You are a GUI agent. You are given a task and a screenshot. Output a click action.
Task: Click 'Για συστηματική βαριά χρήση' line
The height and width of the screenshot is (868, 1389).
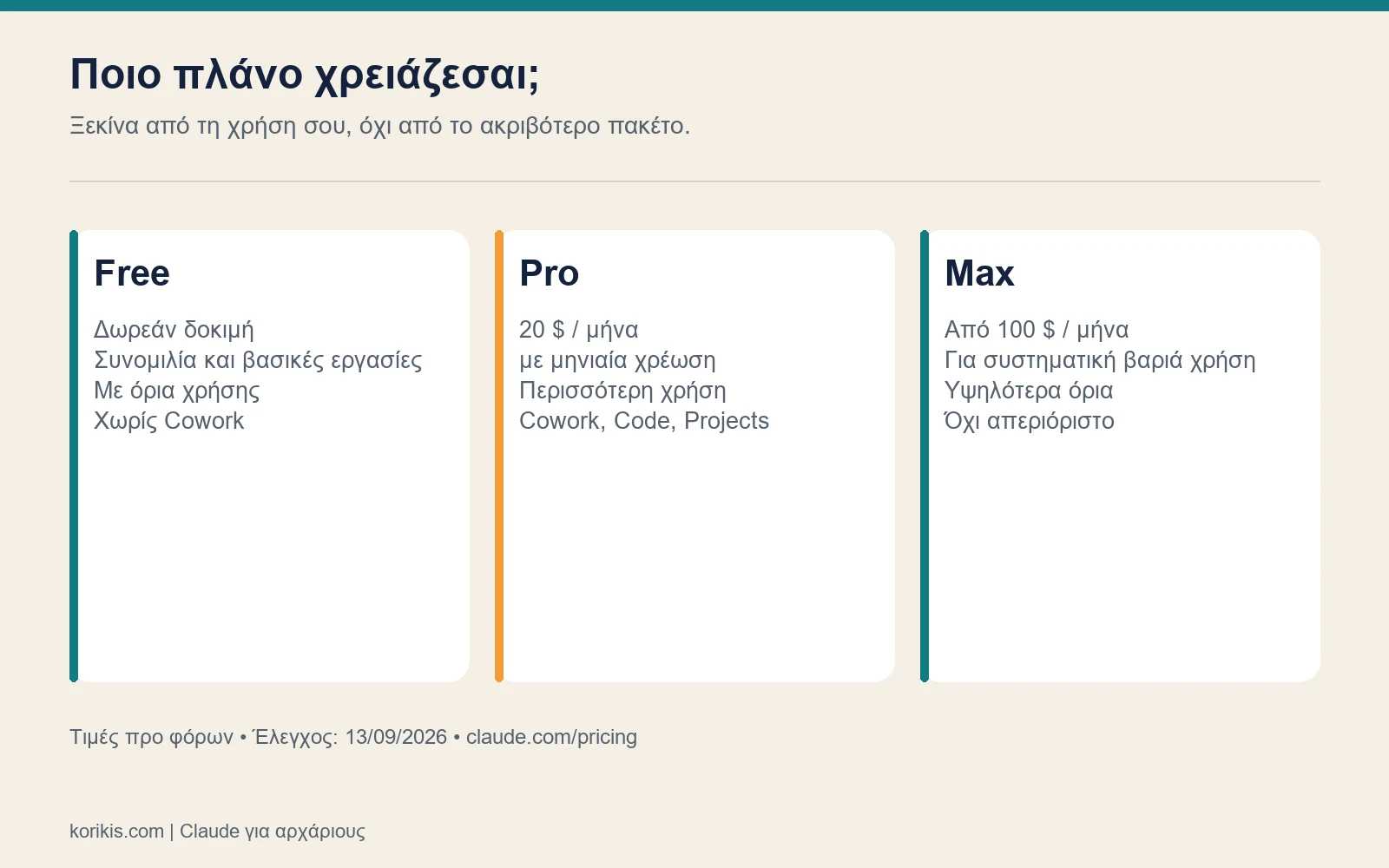click(x=1100, y=360)
